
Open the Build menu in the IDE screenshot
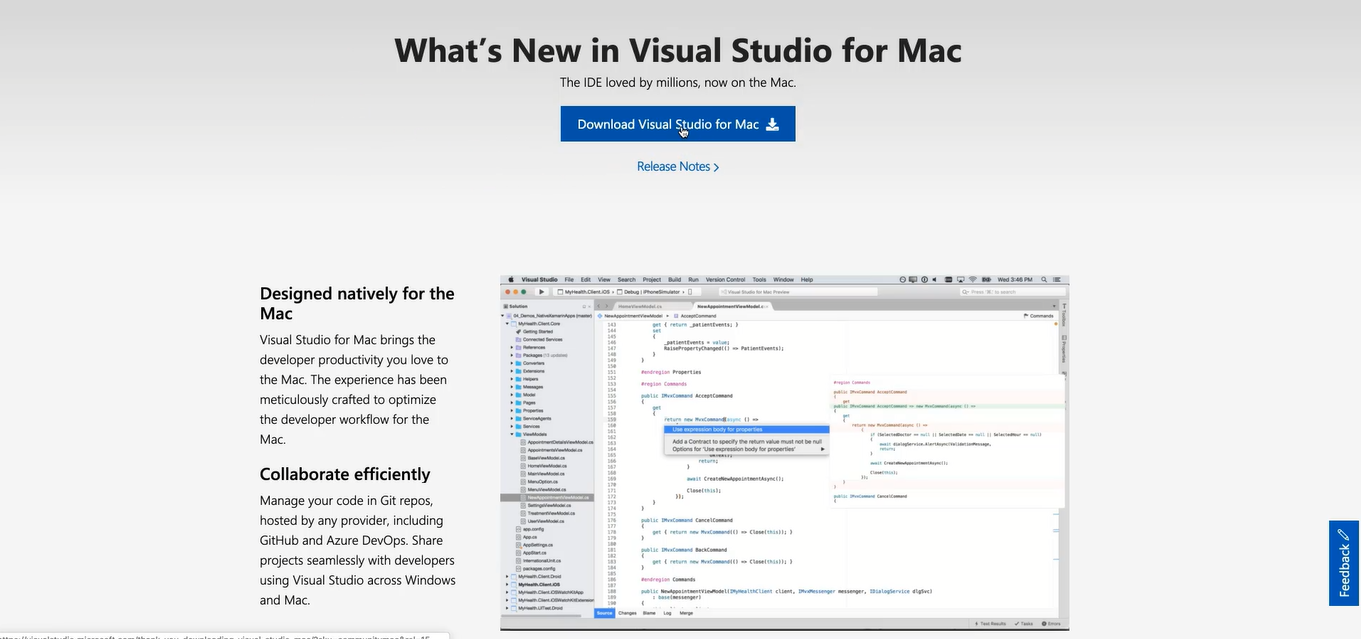tap(675, 280)
